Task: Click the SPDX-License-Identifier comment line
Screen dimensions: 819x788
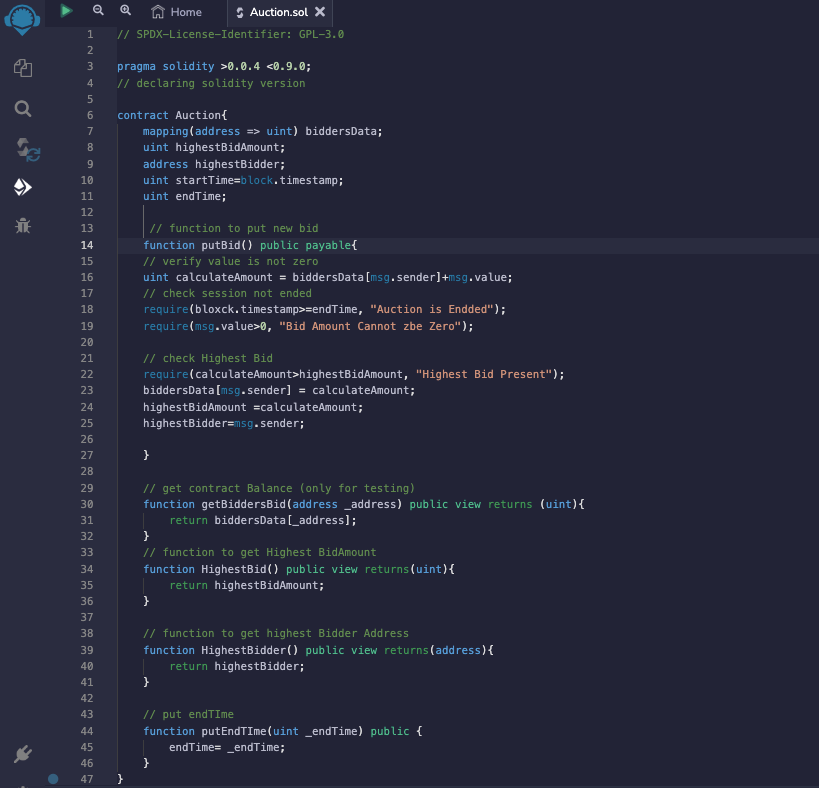Action: point(230,34)
